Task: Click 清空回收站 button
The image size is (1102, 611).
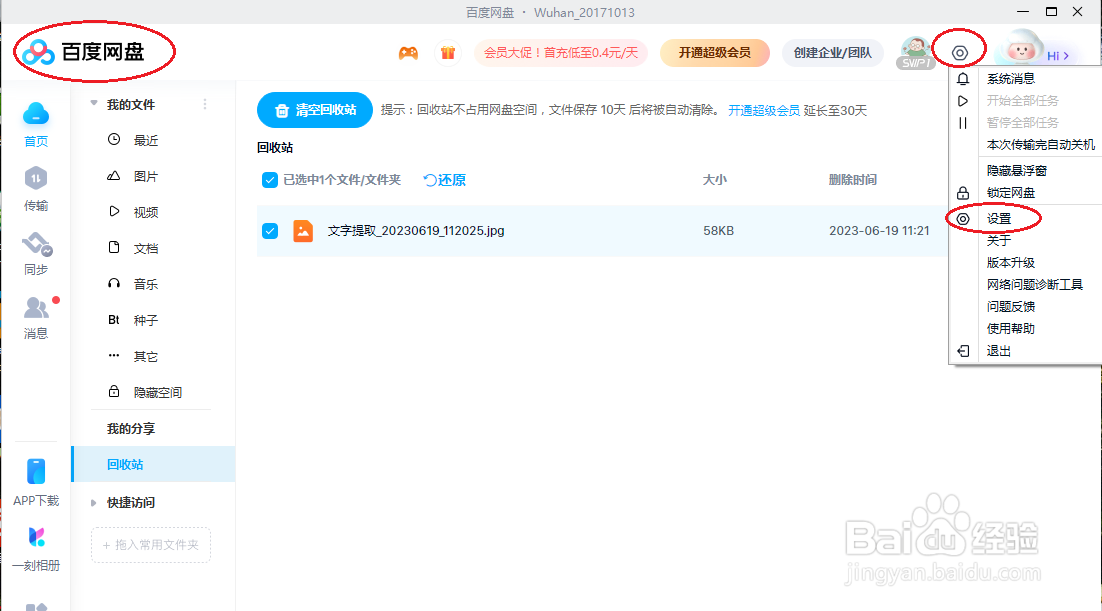Action: click(x=315, y=110)
